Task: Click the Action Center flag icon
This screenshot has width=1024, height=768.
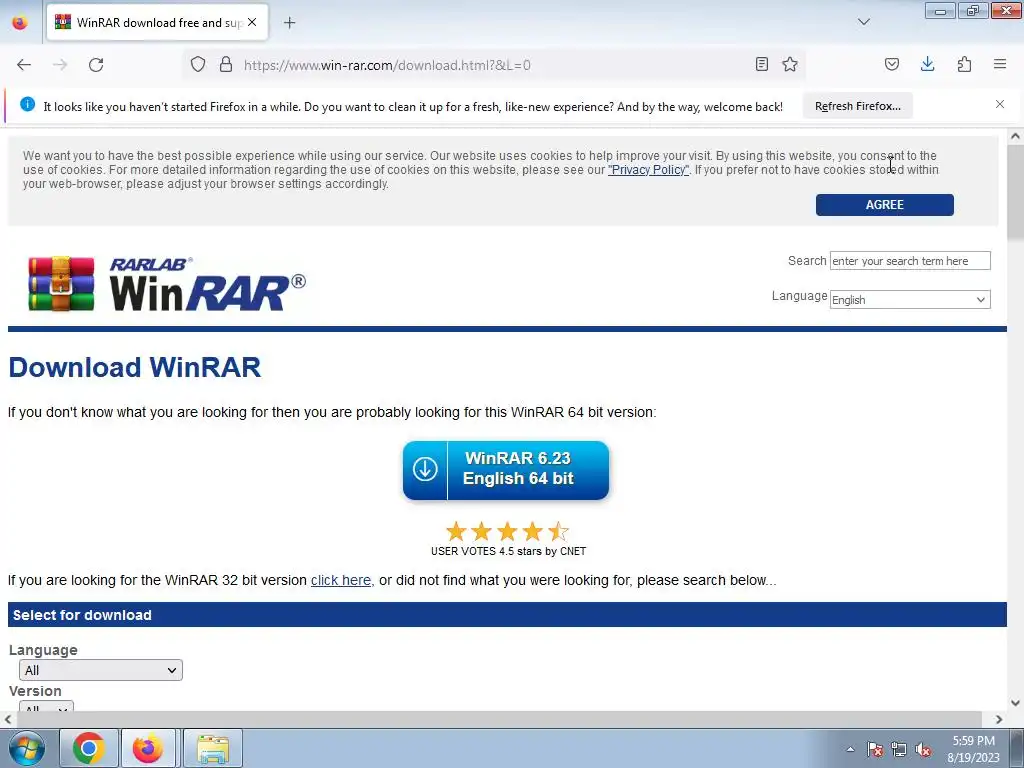Action: 875,749
